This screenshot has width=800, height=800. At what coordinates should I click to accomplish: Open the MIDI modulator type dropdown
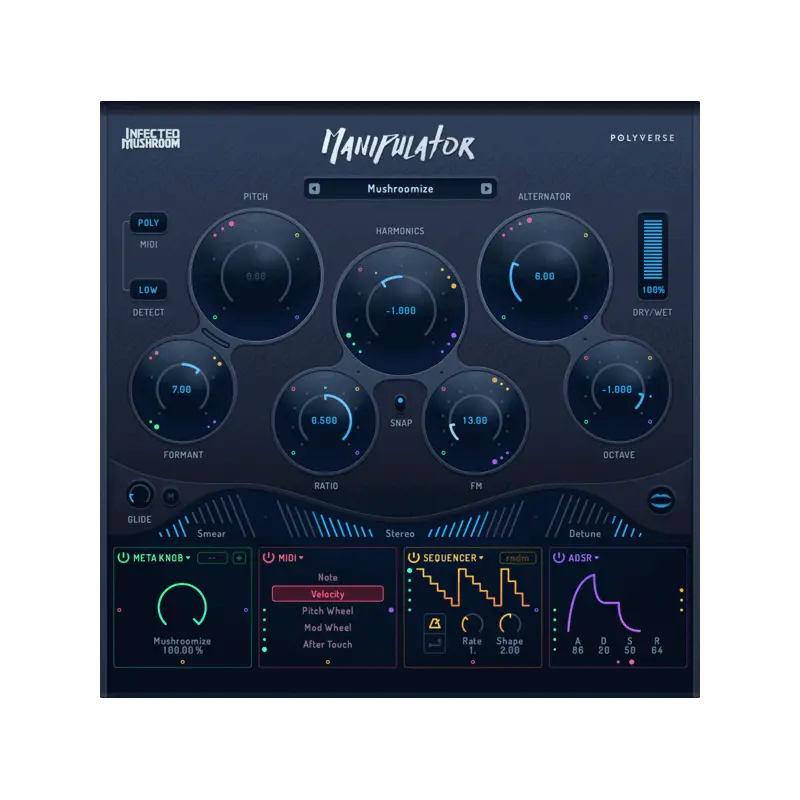pyautogui.click(x=291, y=558)
